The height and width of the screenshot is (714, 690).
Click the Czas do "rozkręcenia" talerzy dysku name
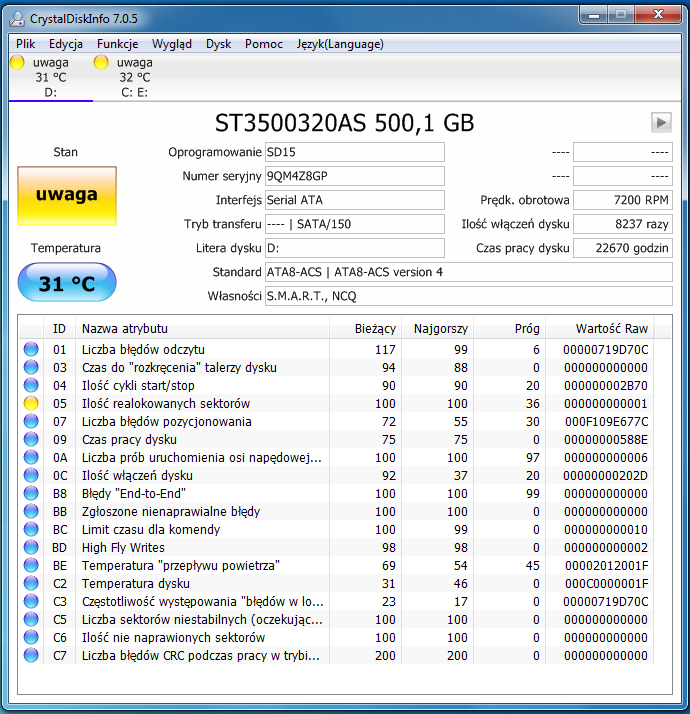pos(179,367)
